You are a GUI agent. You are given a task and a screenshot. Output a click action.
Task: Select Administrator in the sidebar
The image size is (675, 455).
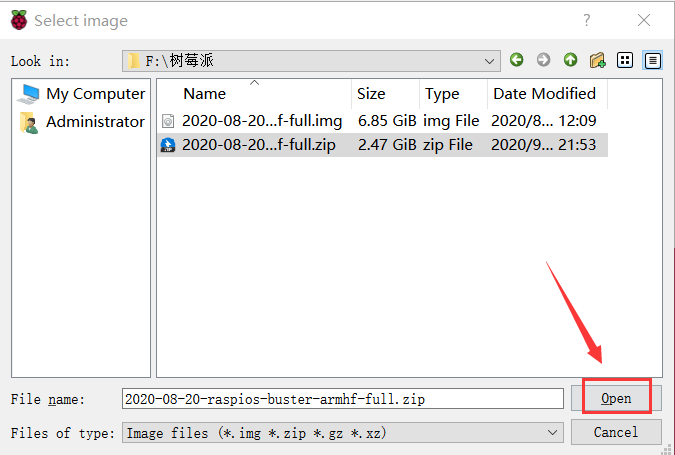click(x=81, y=122)
